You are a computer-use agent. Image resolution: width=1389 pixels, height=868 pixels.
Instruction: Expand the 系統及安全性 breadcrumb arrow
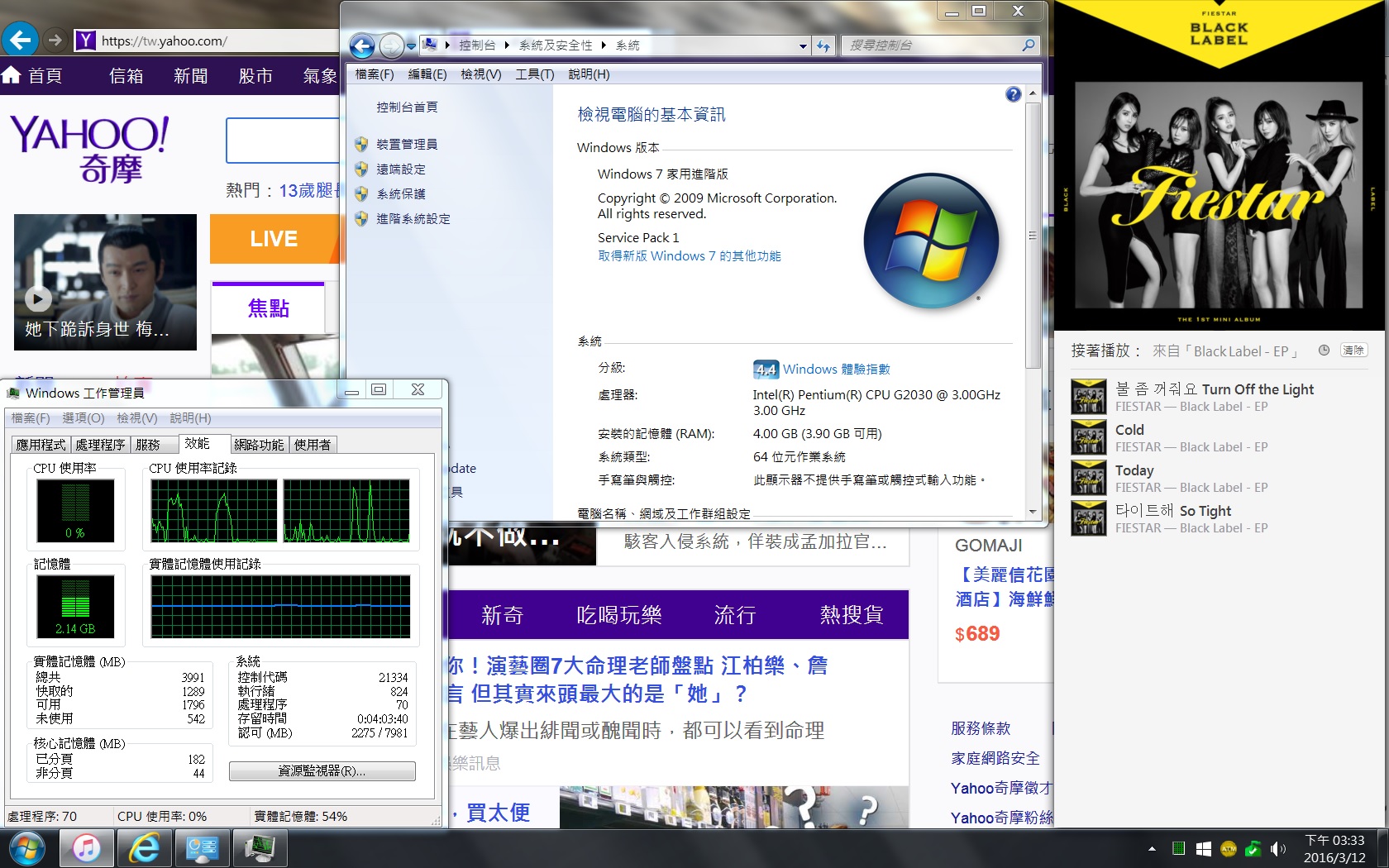point(604,45)
